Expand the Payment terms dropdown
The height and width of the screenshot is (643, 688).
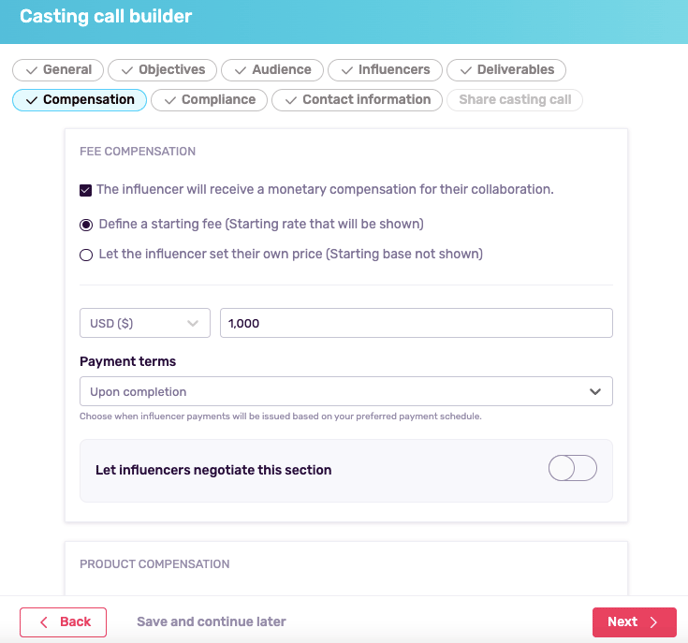point(346,391)
